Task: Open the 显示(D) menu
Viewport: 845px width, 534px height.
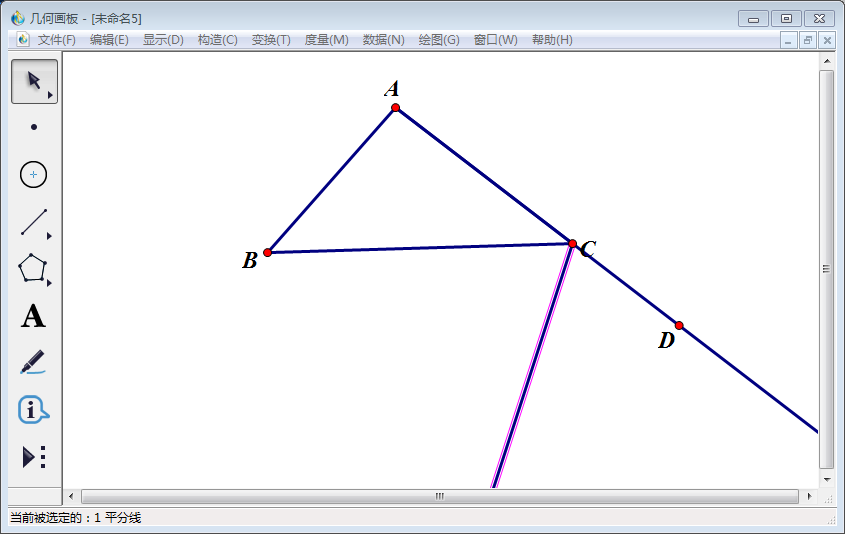Action: point(163,40)
